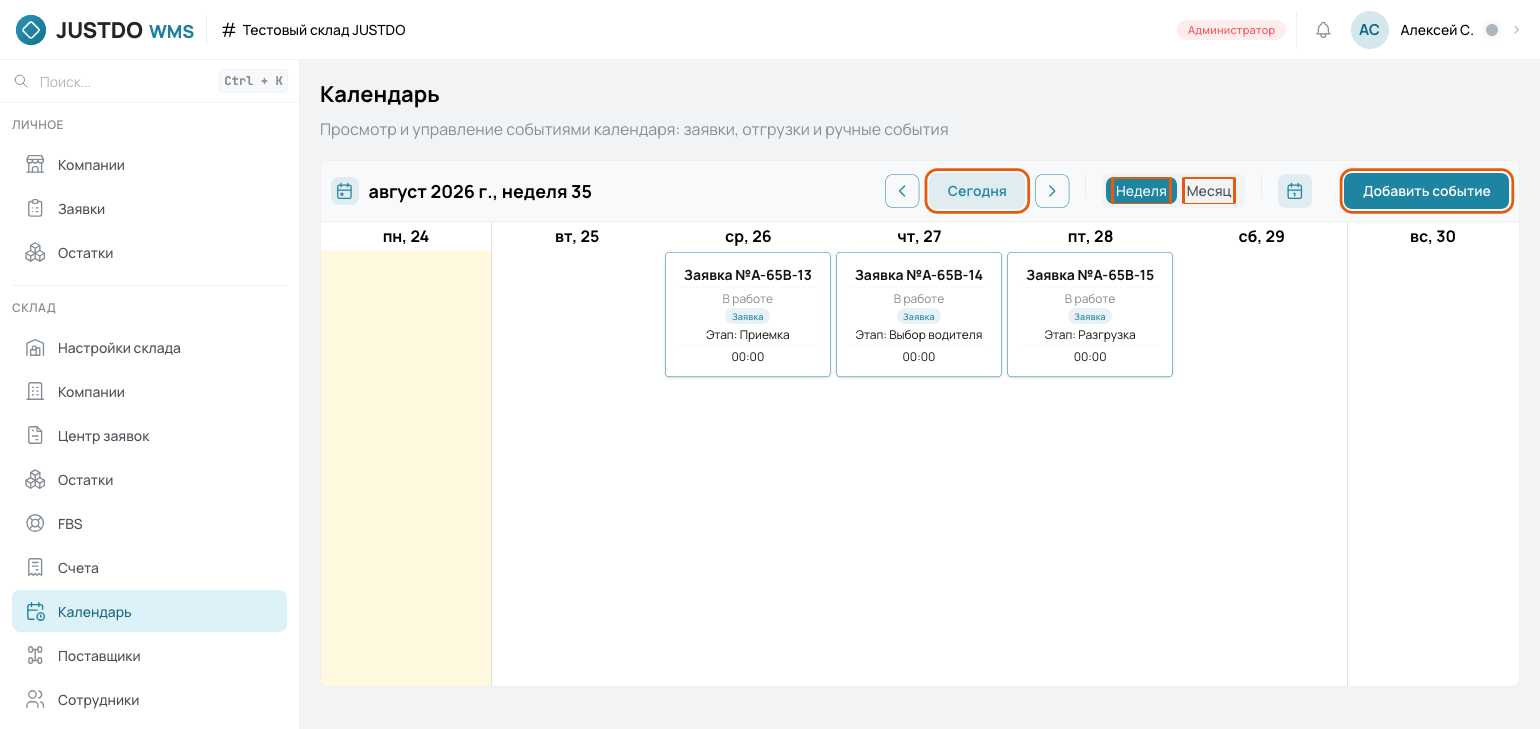Open notifications with the bell icon

click(x=1323, y=30)
